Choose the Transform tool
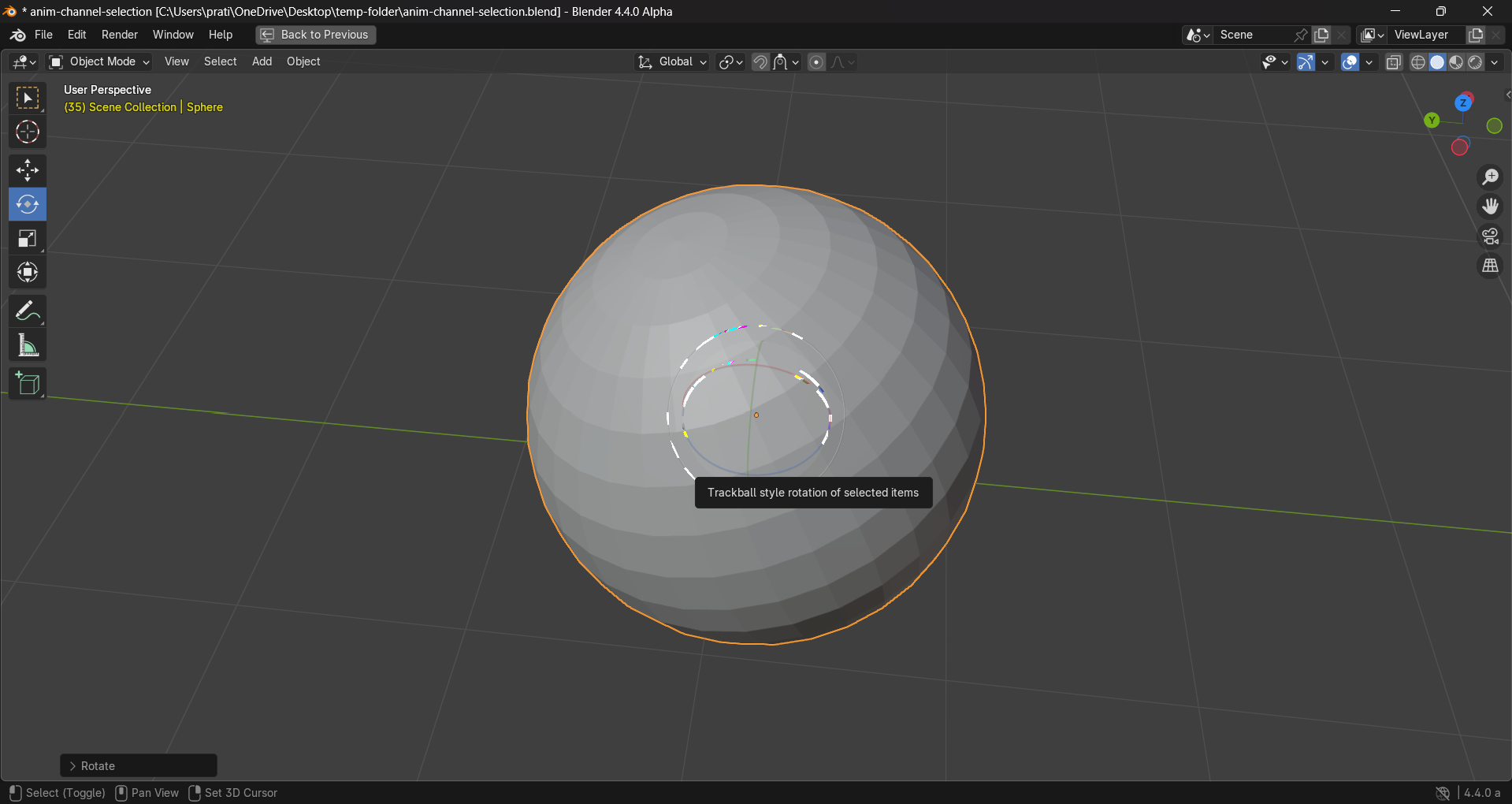 (x=28, y=272)
